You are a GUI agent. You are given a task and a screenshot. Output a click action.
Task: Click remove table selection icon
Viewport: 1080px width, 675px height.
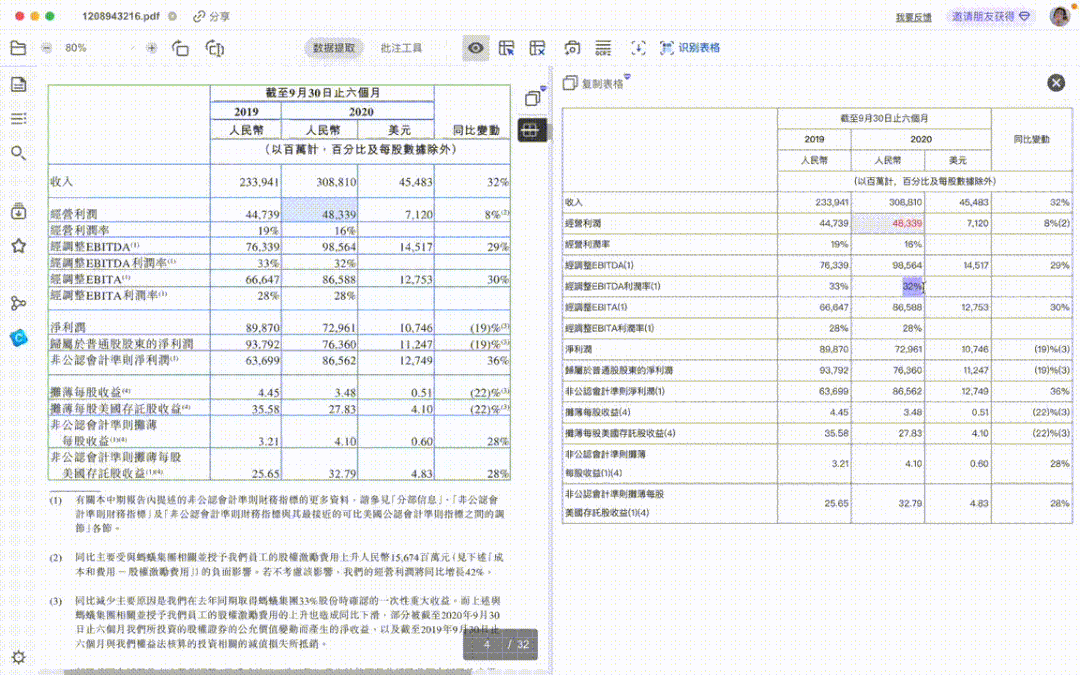[537, 48]
